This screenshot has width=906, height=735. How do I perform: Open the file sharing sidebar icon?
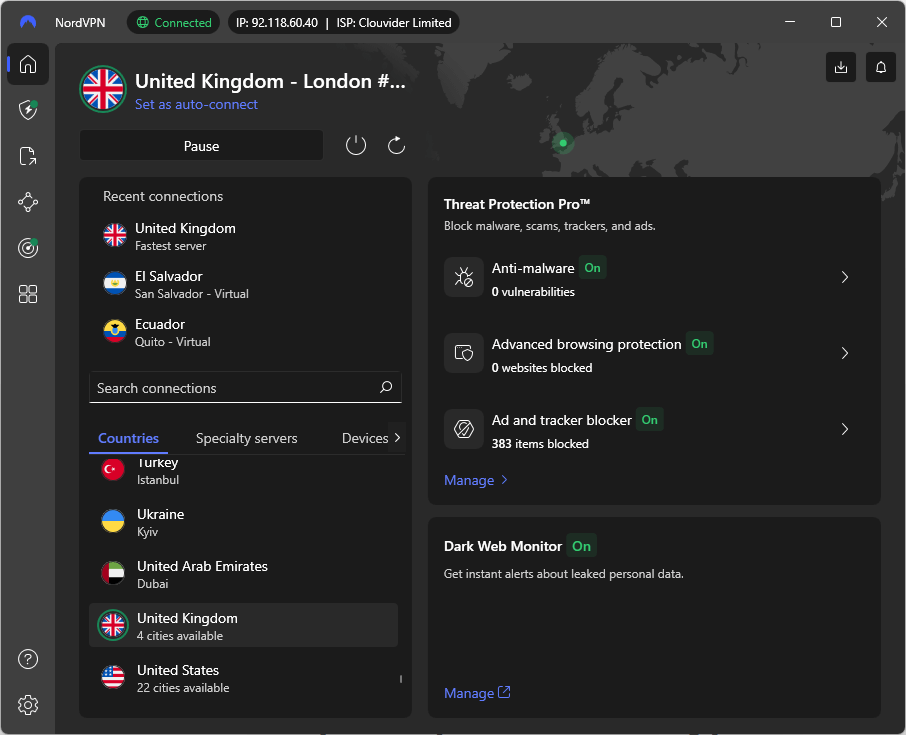click(x=28, y=156)
